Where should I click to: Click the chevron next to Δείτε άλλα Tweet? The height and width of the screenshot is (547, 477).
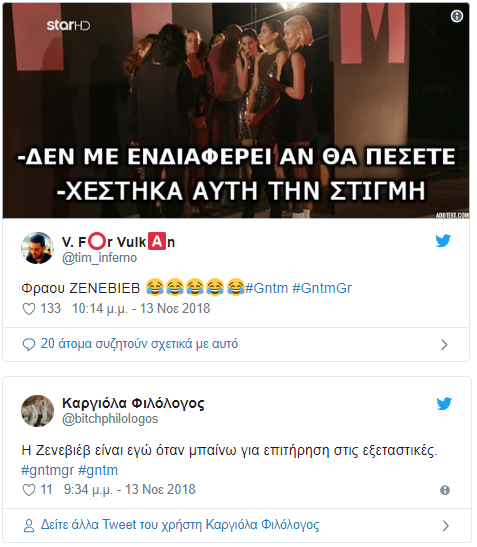coord(445,526)
